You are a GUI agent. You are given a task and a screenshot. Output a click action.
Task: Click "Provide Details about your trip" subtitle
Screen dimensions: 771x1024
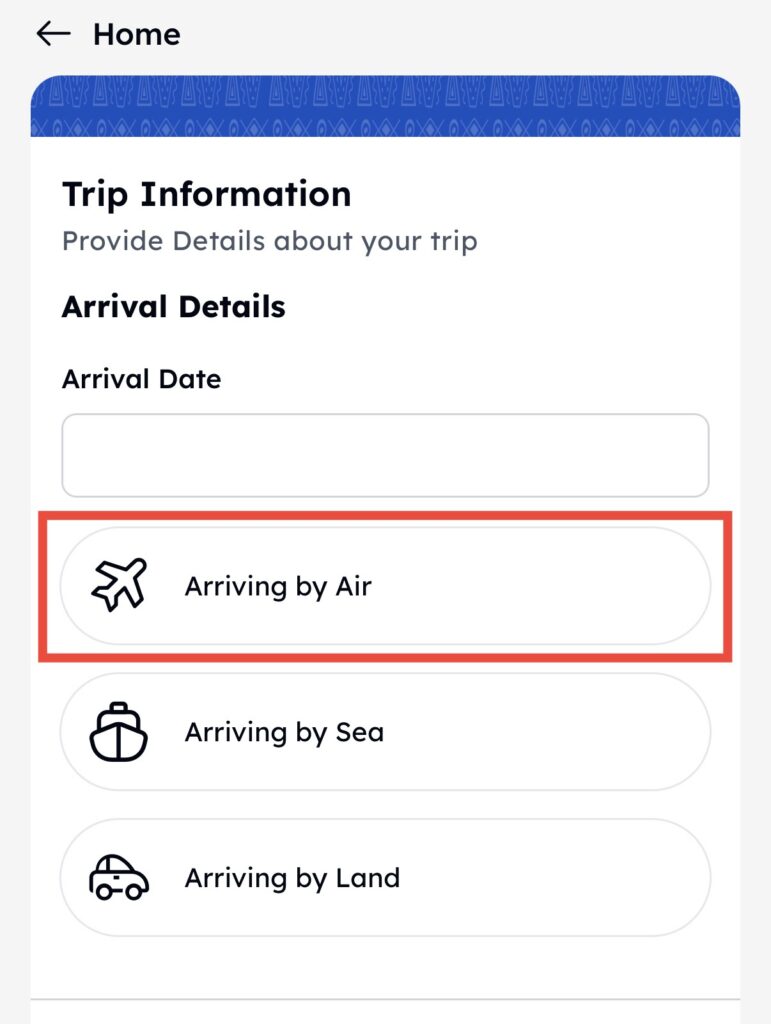coord(269,241)
